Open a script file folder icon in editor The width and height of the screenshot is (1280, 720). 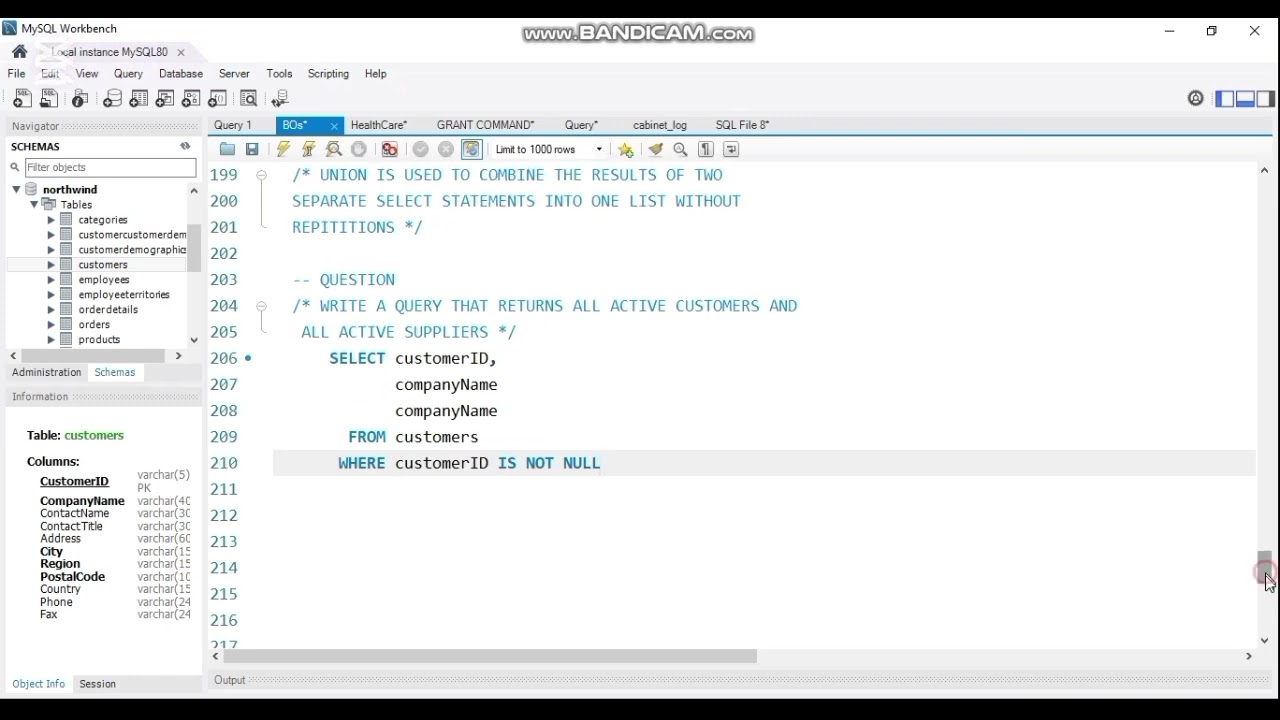pos(227,149)
